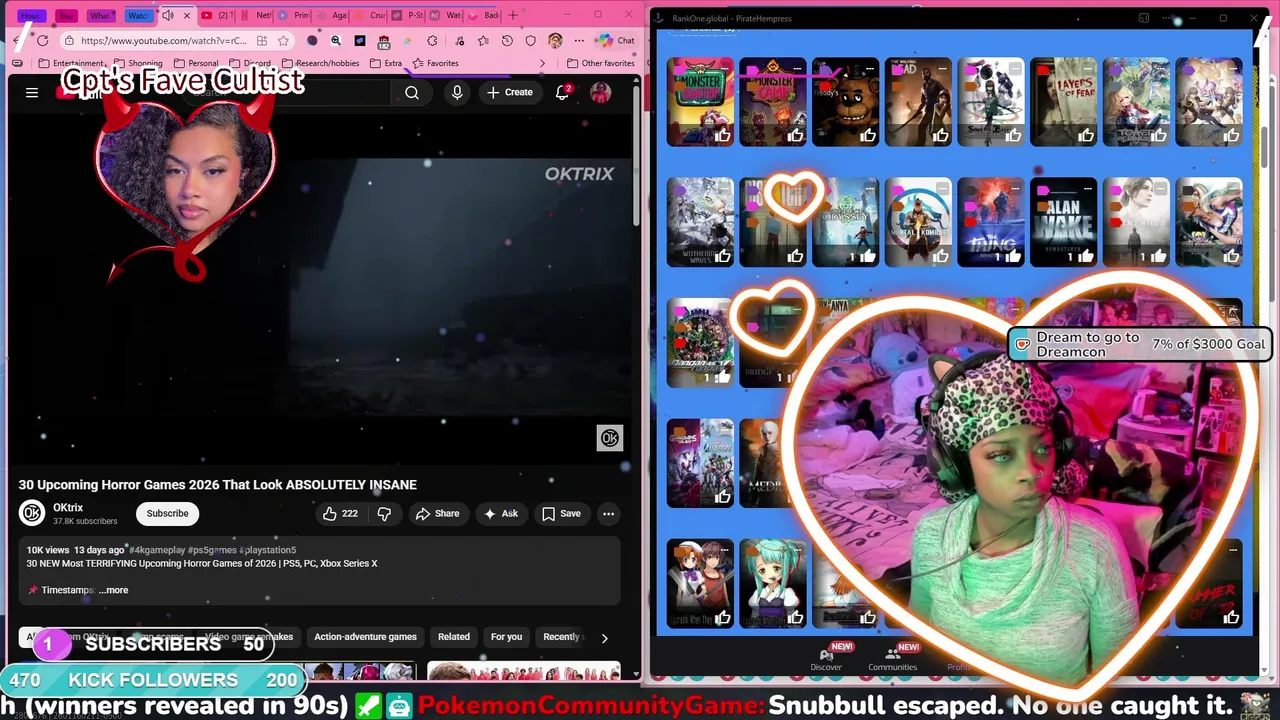This screenshot has height=720, width=1280.
Task: Expand the bookmarks bar overflow chevron
Action: tap(542, 63)
